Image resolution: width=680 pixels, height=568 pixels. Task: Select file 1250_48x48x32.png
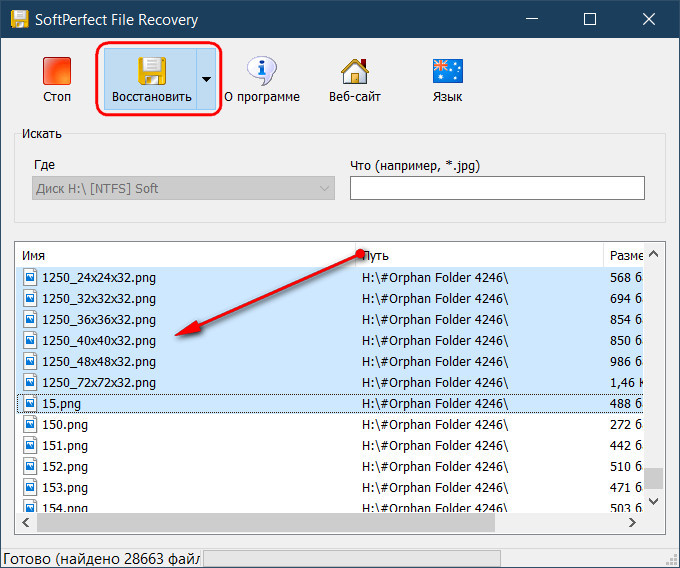point(98,362)
